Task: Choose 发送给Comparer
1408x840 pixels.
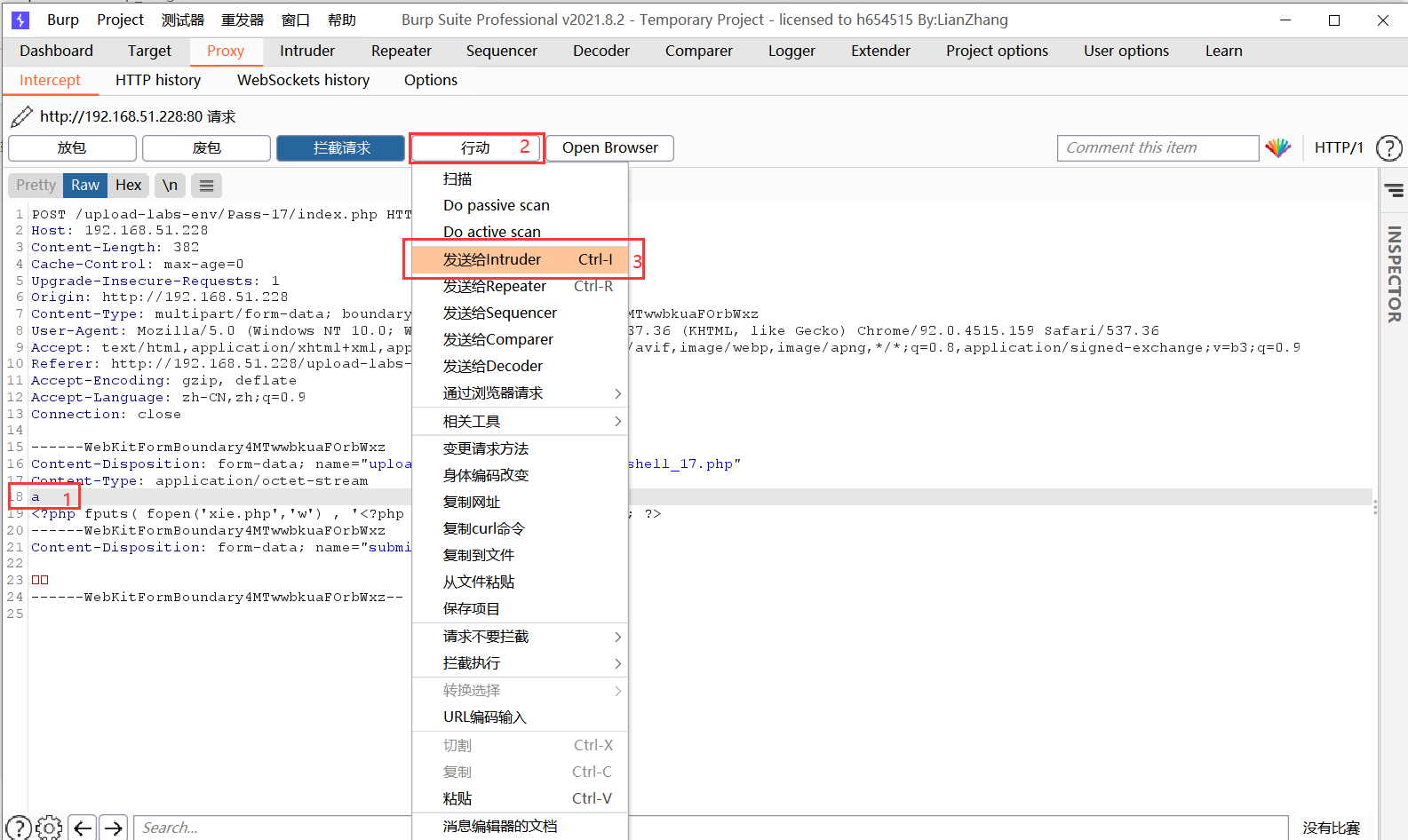Action: (x=520, y=339)
